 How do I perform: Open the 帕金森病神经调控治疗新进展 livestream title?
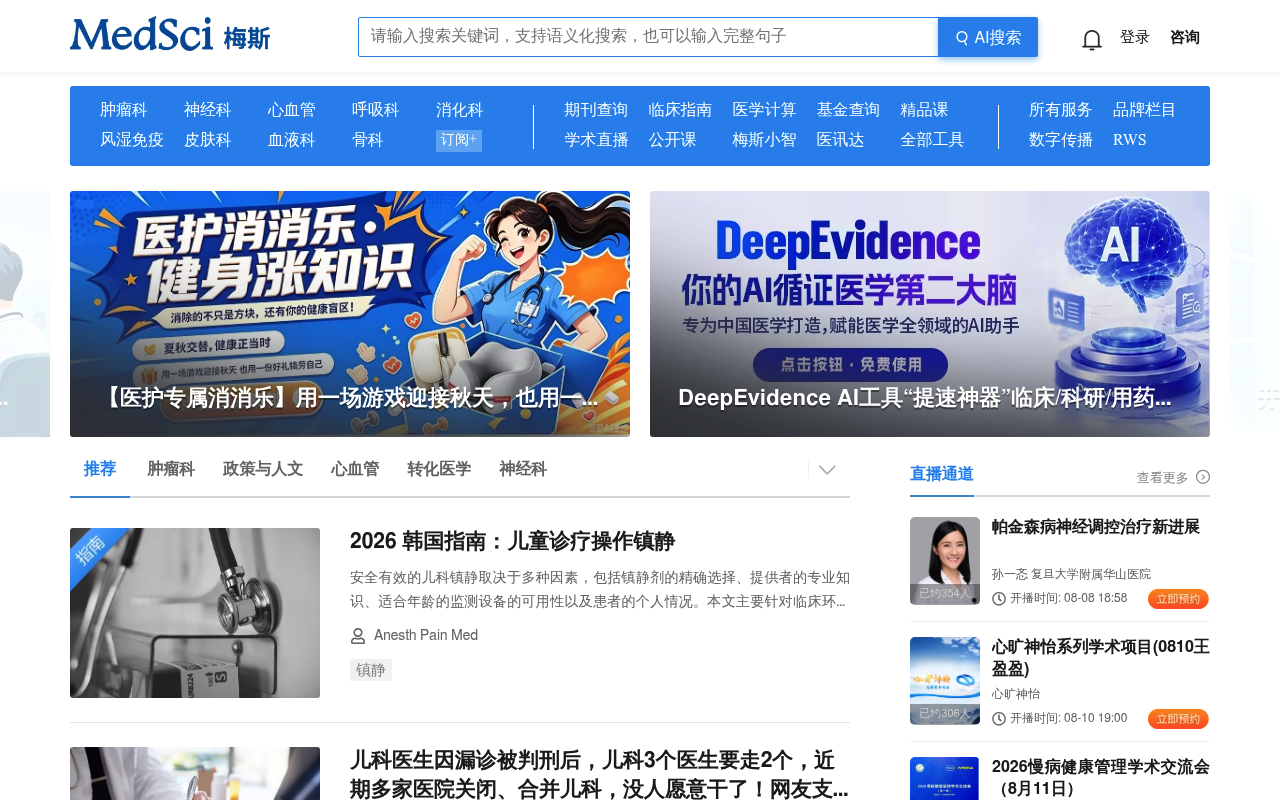pos(1096,527)
